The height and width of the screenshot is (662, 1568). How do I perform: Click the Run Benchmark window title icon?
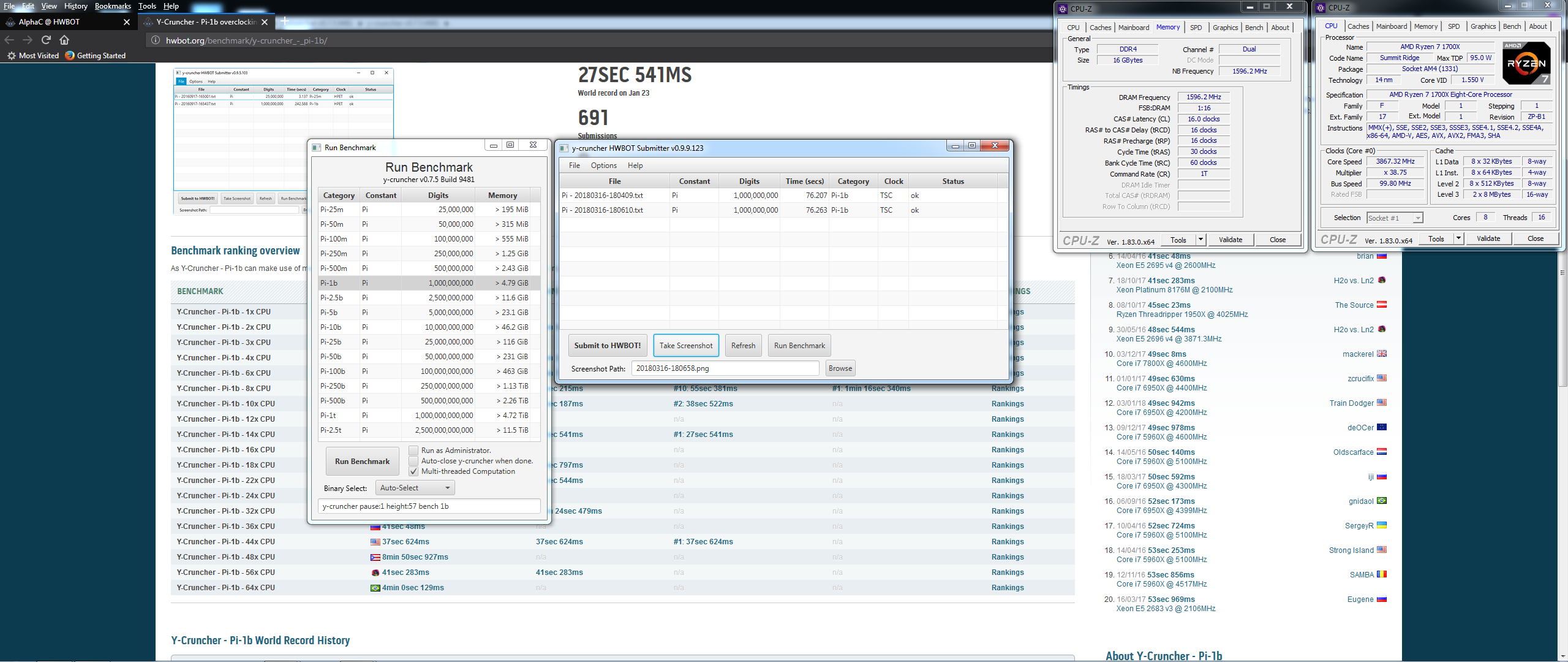[x=317, y=148]
